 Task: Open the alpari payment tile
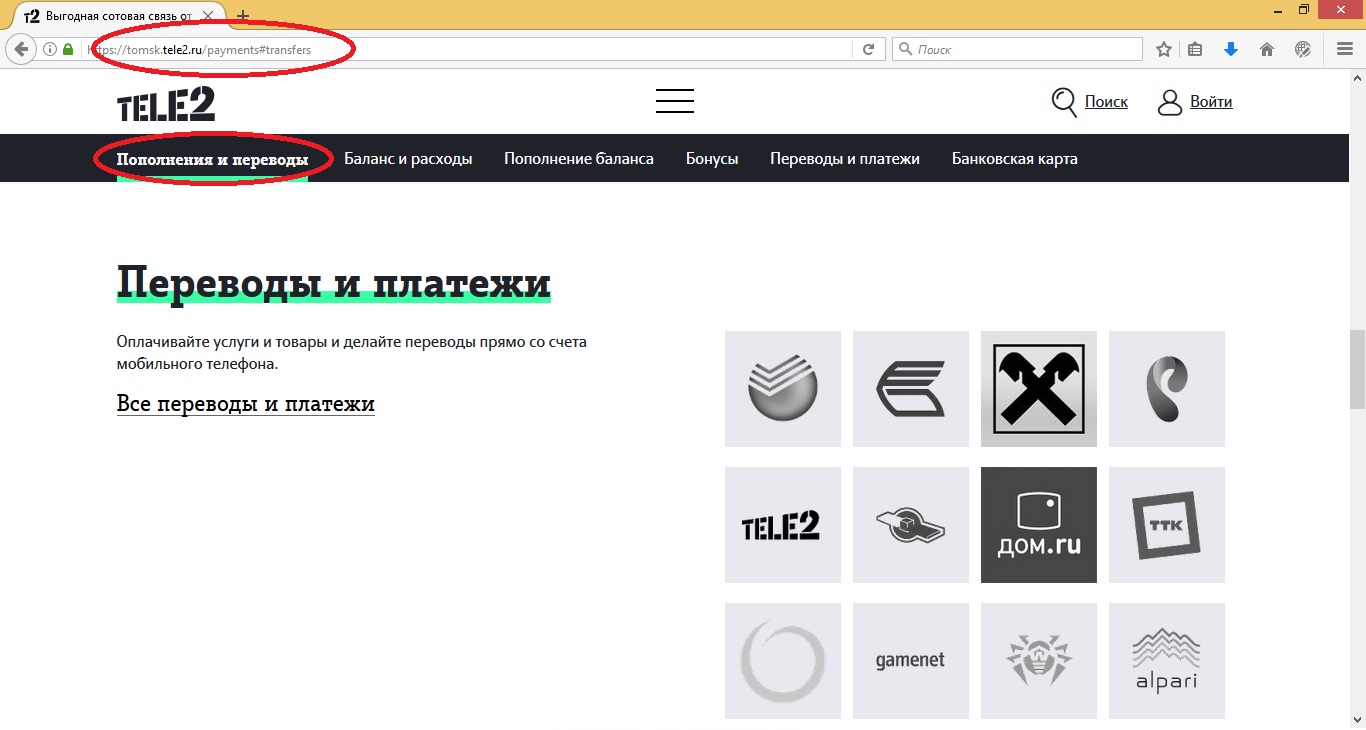1166,660
